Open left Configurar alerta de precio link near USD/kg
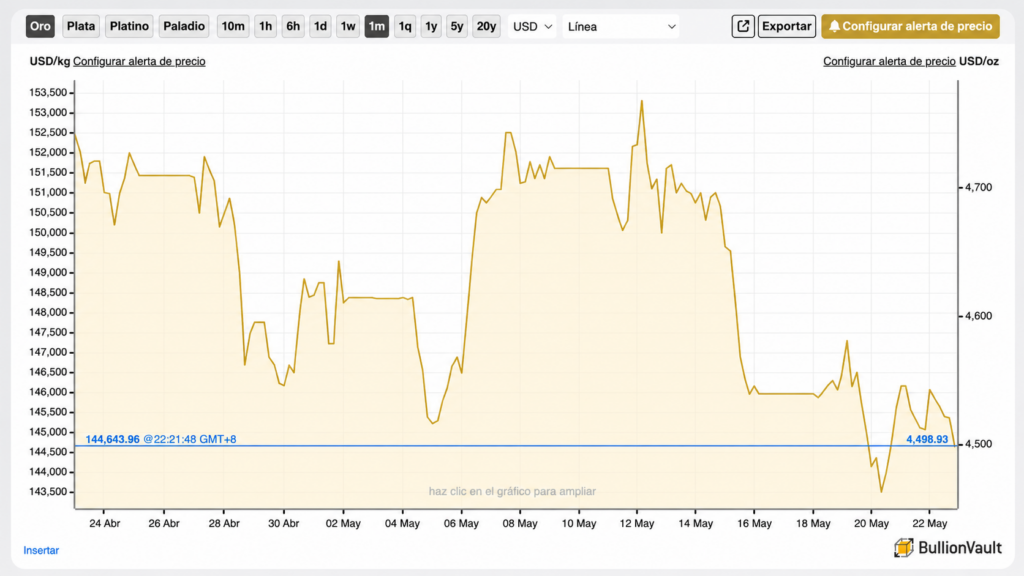 139,61
